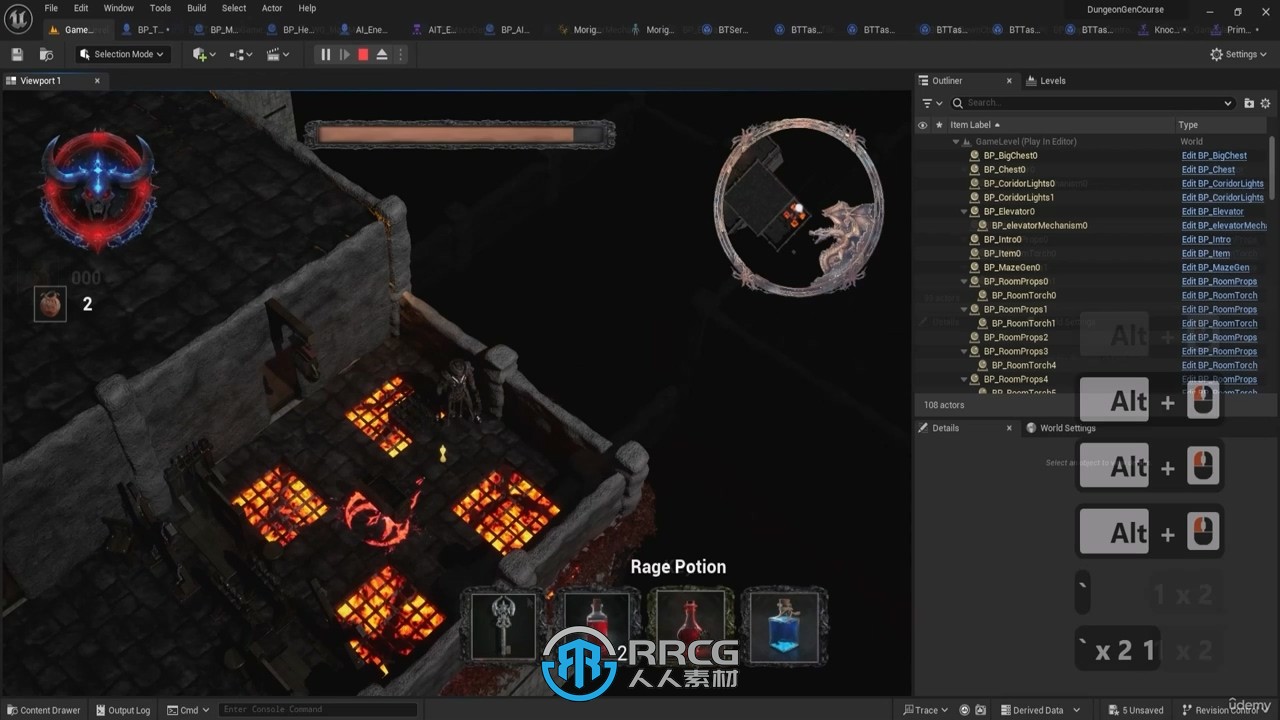Image resolution: width=1280 pixels, height=720 pixels.
Task: Open the play options three-dot menu
Action: click(x=400, y=54)
